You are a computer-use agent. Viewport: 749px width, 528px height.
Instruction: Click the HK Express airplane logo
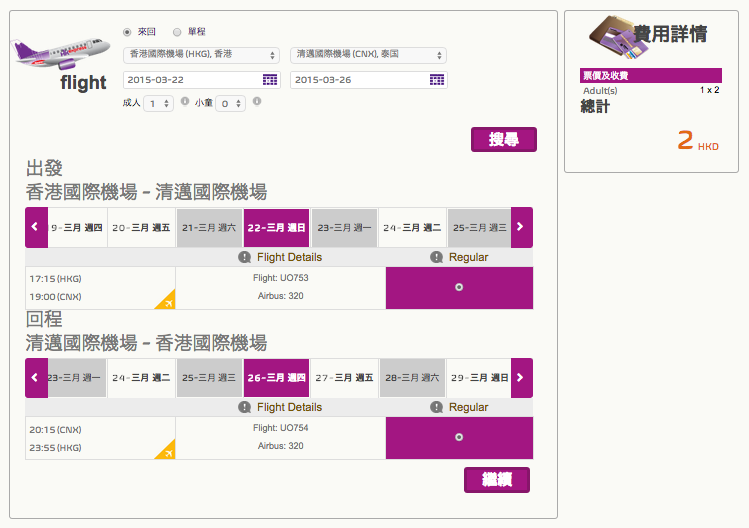tap(61, 53)
